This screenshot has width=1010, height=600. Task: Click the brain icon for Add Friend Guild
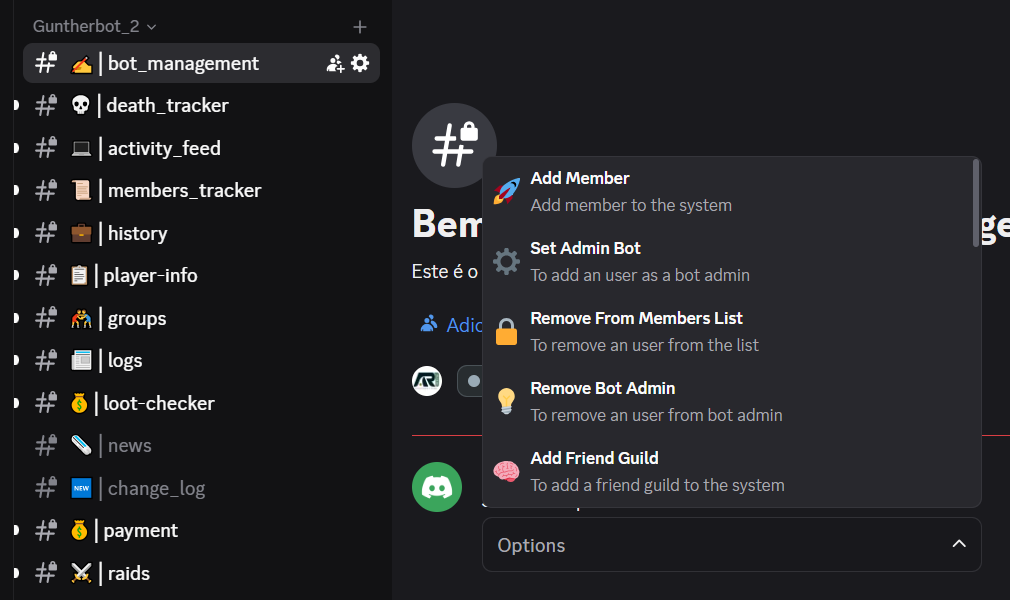tap(506, 472)
